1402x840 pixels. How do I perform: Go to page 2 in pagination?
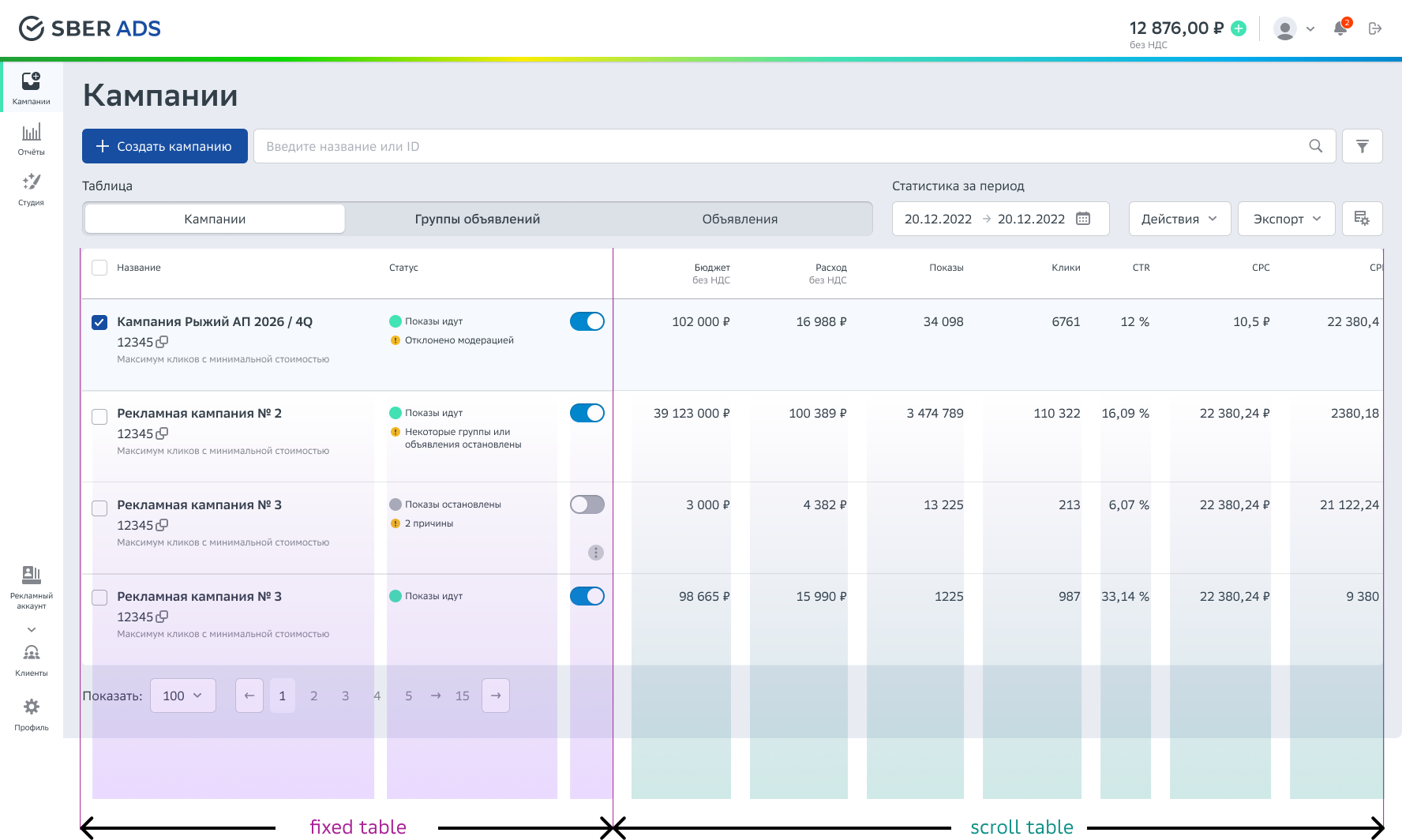click(313, 696)
